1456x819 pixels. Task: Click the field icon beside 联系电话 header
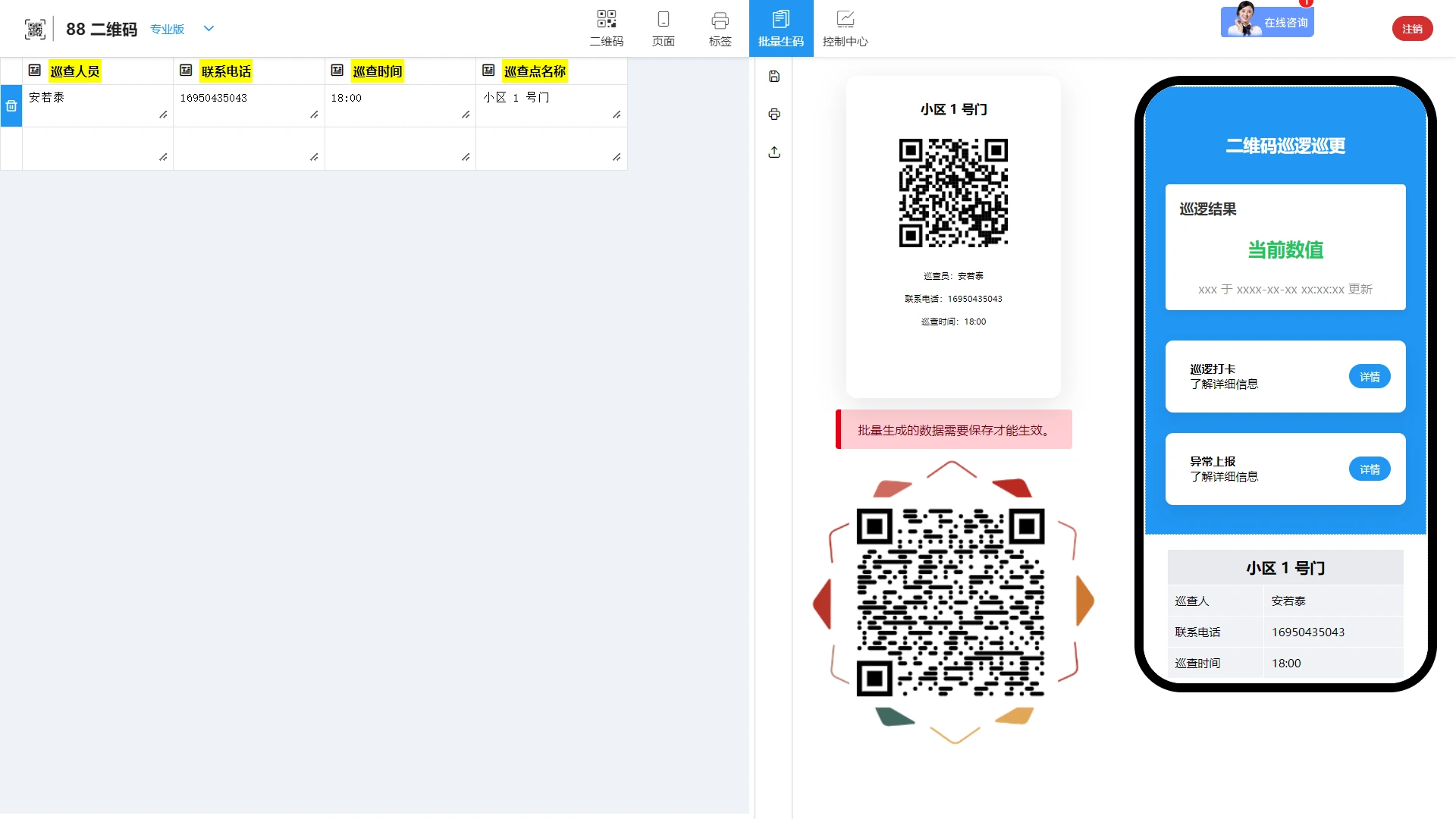[x=186, y=71]
